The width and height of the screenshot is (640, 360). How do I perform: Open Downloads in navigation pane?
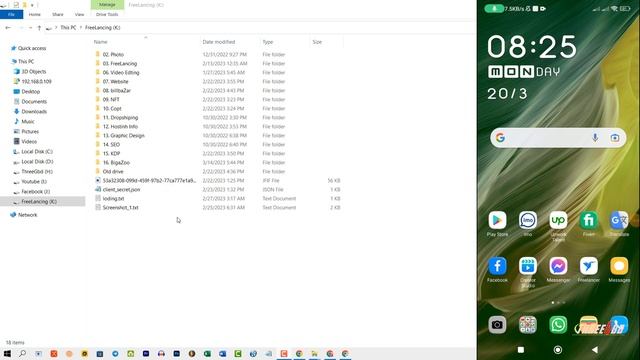[x=34, y=111]
